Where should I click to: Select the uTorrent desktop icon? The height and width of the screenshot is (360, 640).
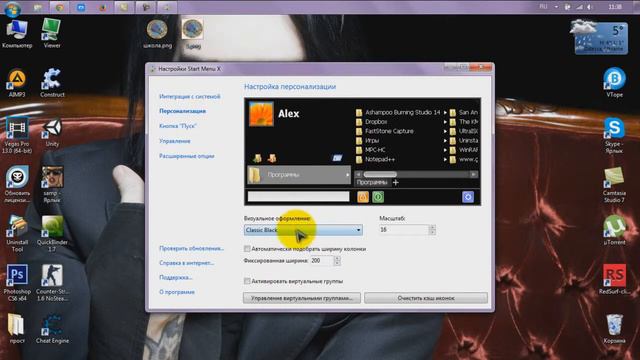[614, 231]
